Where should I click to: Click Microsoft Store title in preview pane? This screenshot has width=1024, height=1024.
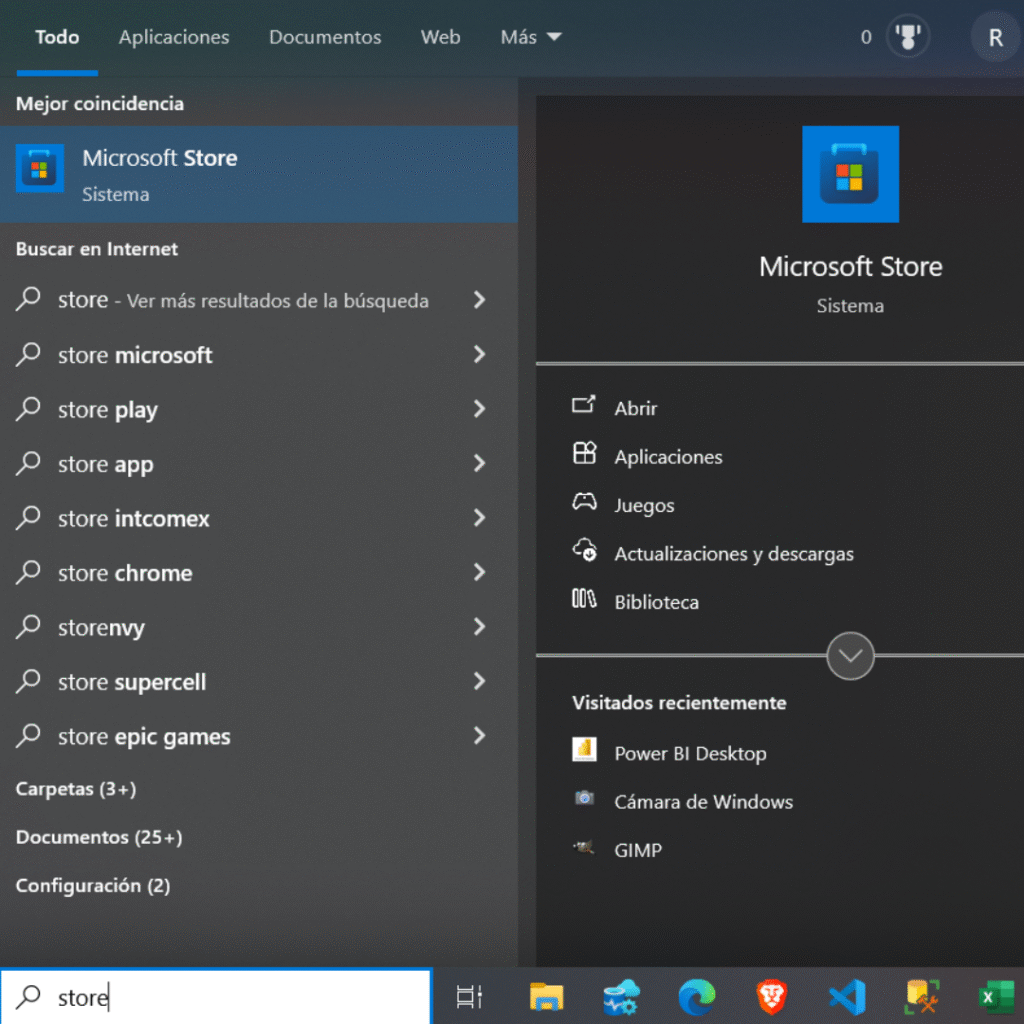(x=850, y=266)
